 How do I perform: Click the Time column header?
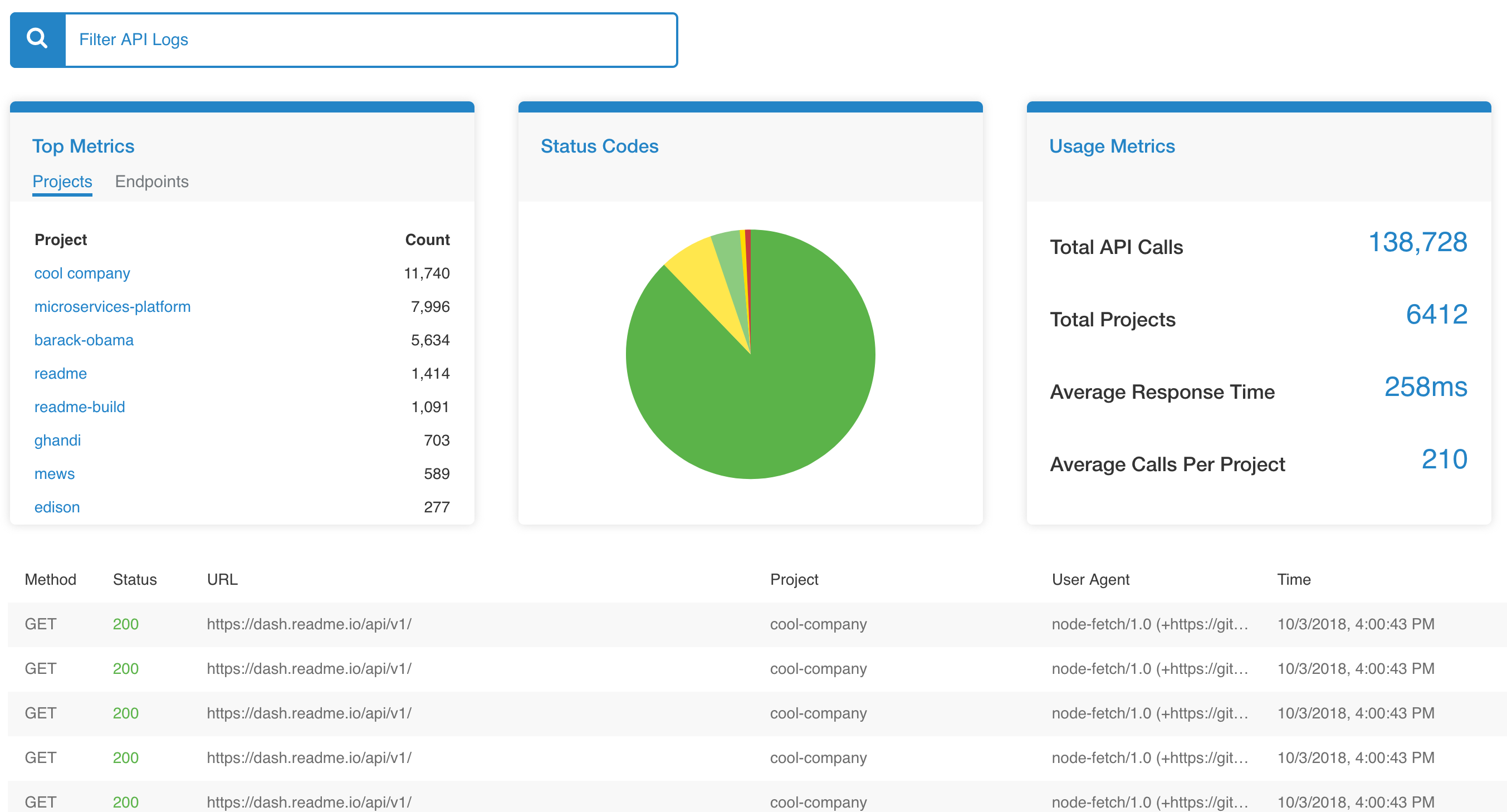[1294, 579]
